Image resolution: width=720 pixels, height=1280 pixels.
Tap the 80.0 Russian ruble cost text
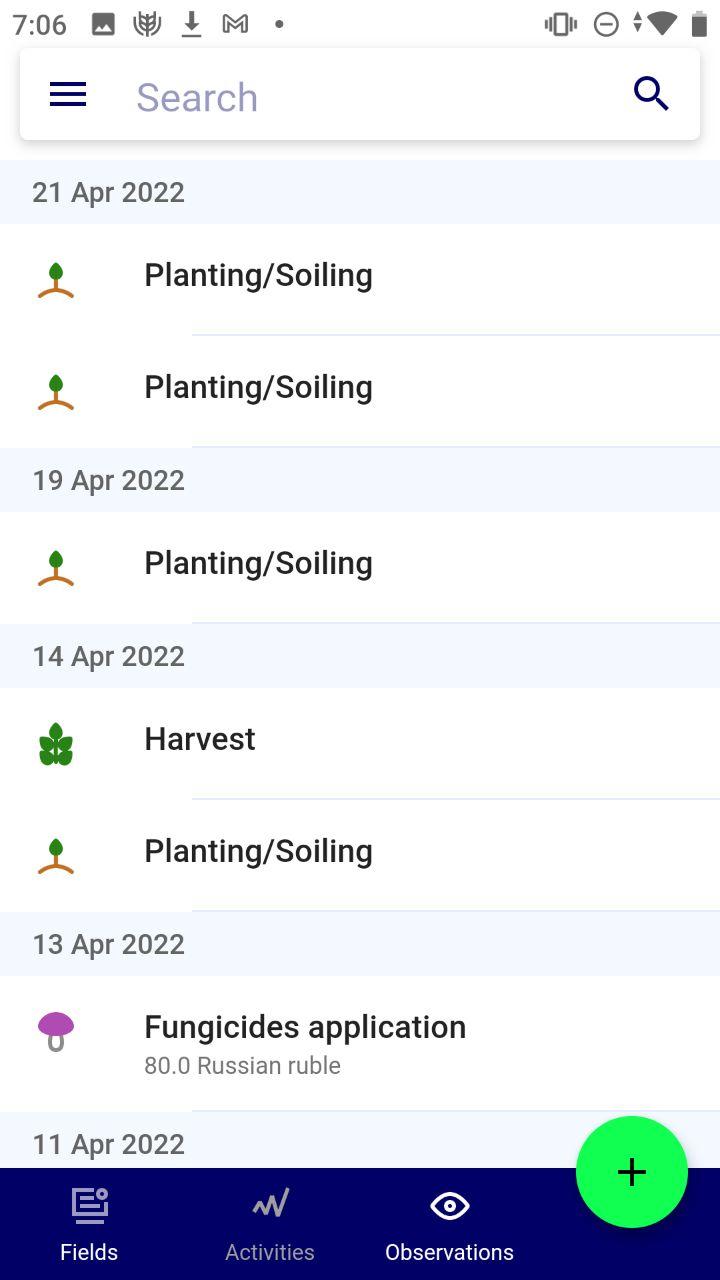[x=242, y=1066]
